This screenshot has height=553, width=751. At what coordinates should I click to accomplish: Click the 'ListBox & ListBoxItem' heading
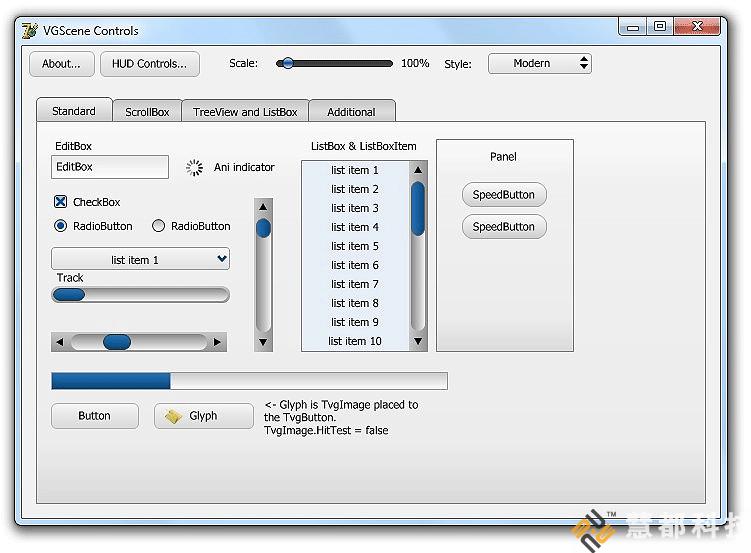point(364,146)
